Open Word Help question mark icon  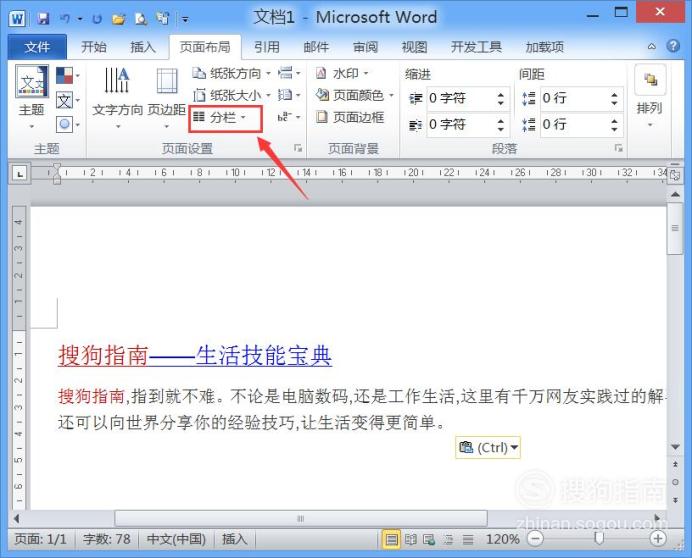[x=673, y=46]
